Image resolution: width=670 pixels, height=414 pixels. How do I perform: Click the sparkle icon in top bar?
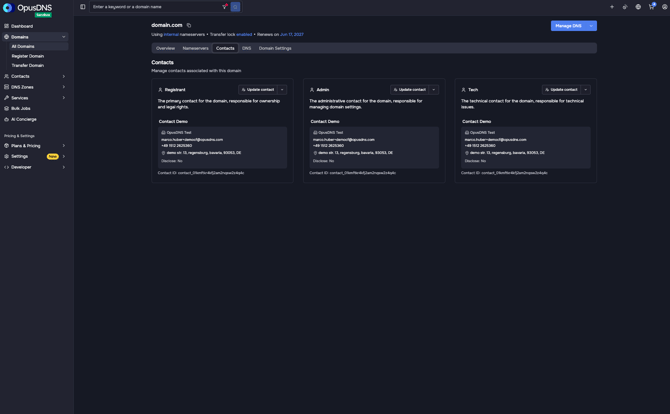click(612, 7)
